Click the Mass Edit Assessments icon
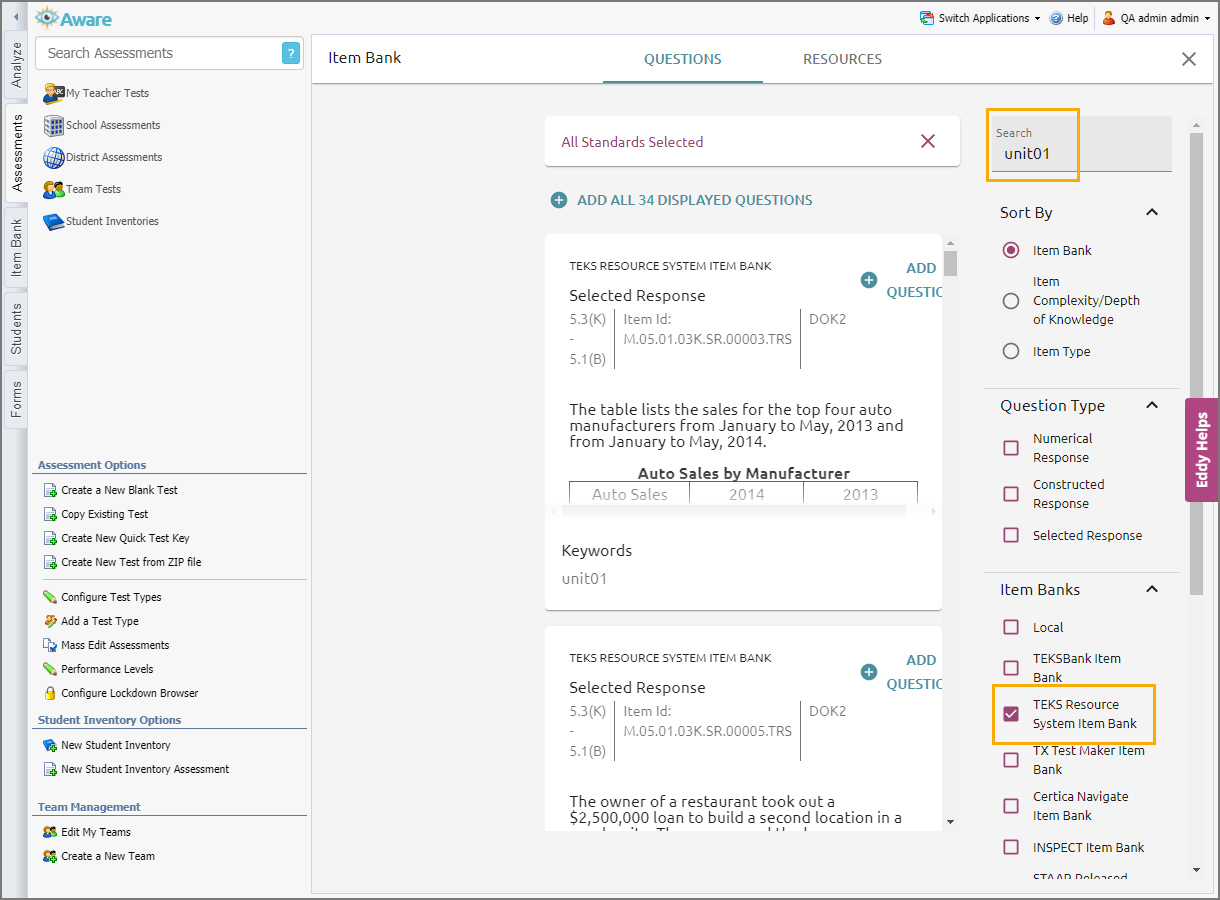Viewport: 1220px width, 900px height. click(50, 645)
